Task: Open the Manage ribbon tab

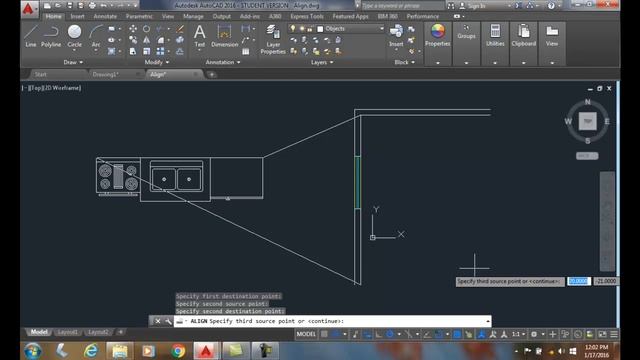Action: pos(193,16)
